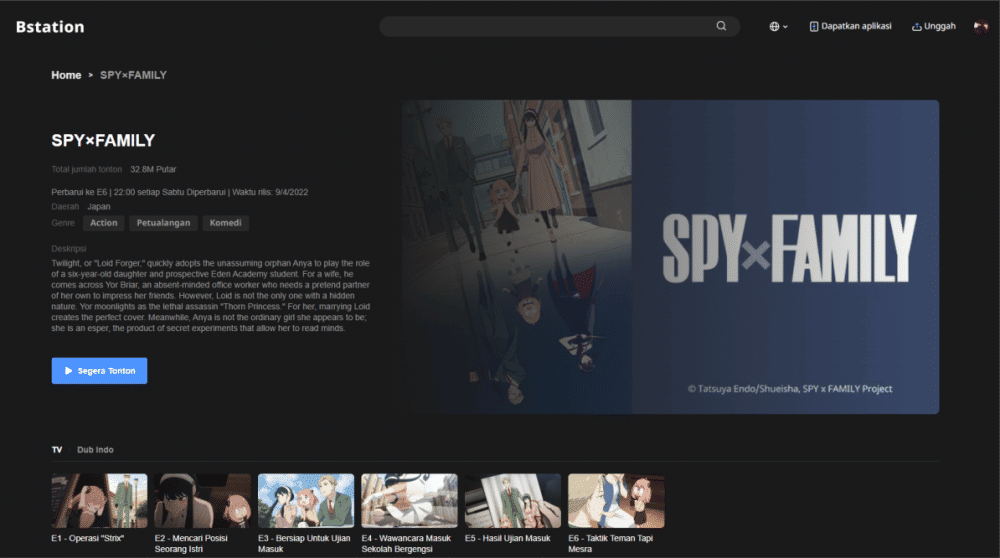This screenshot has width=1000, height=558.
Task: Click the Japan region text
Action: (99, 207)
